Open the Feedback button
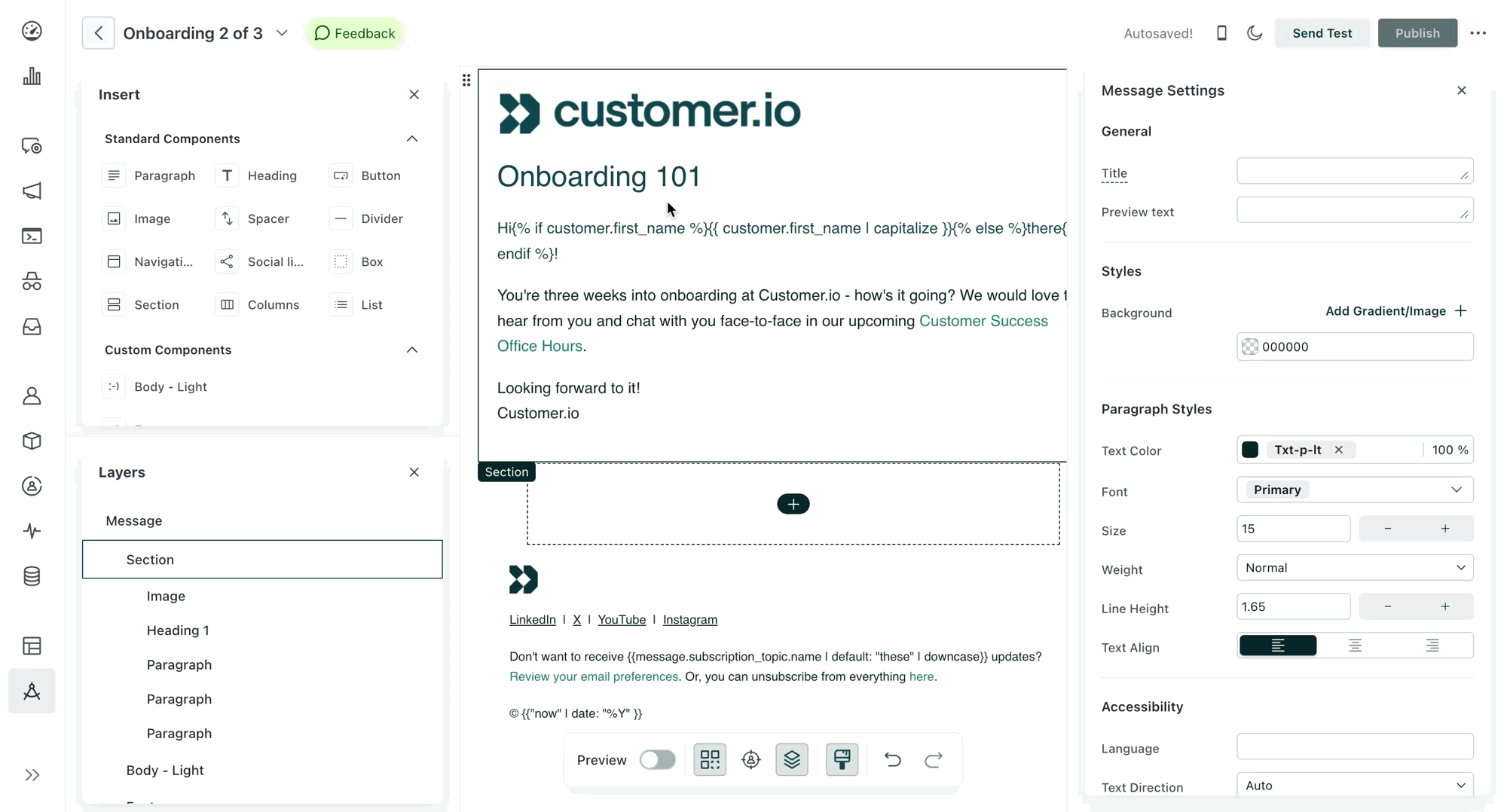The height and width of the screenshot is (812, 1507). pos(355,33)
